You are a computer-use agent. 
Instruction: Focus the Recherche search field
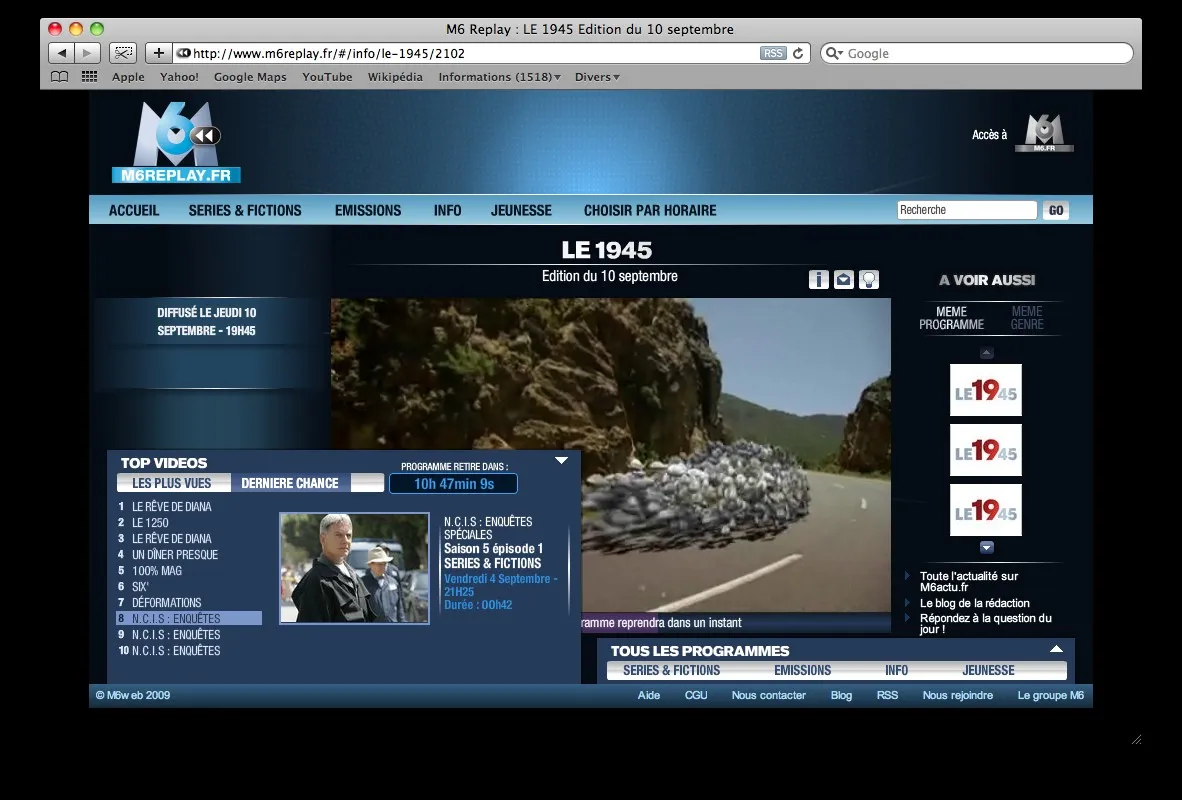(967, 210)
